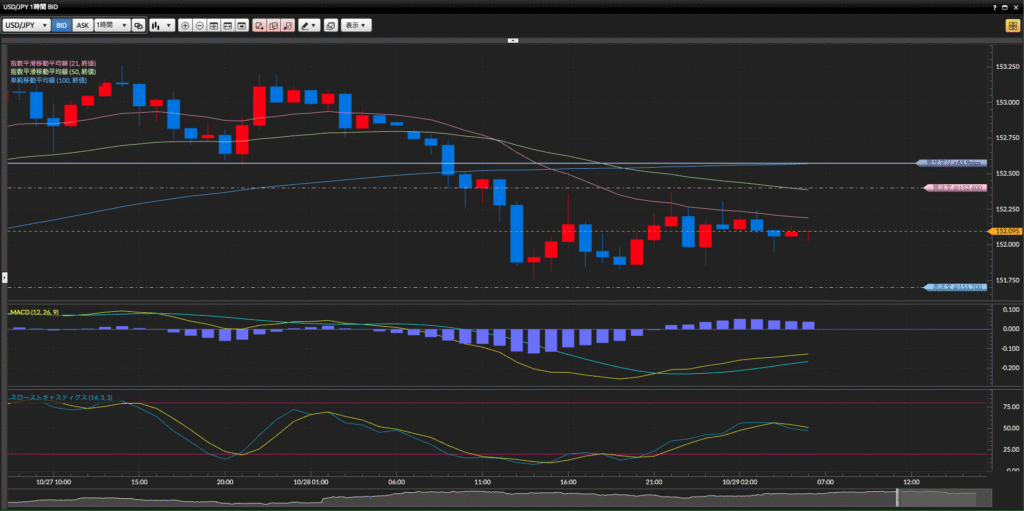
Task: Click the first pink order icon
Action: coord(259,25)
